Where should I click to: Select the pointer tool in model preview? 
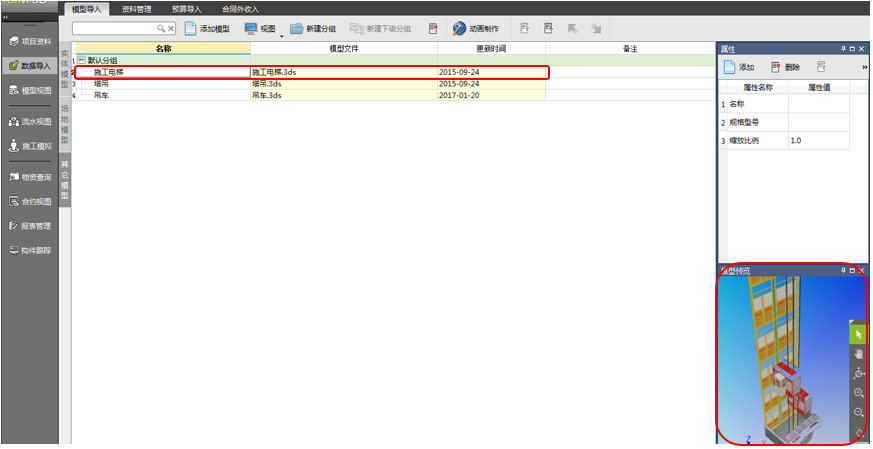pos(858,334)
